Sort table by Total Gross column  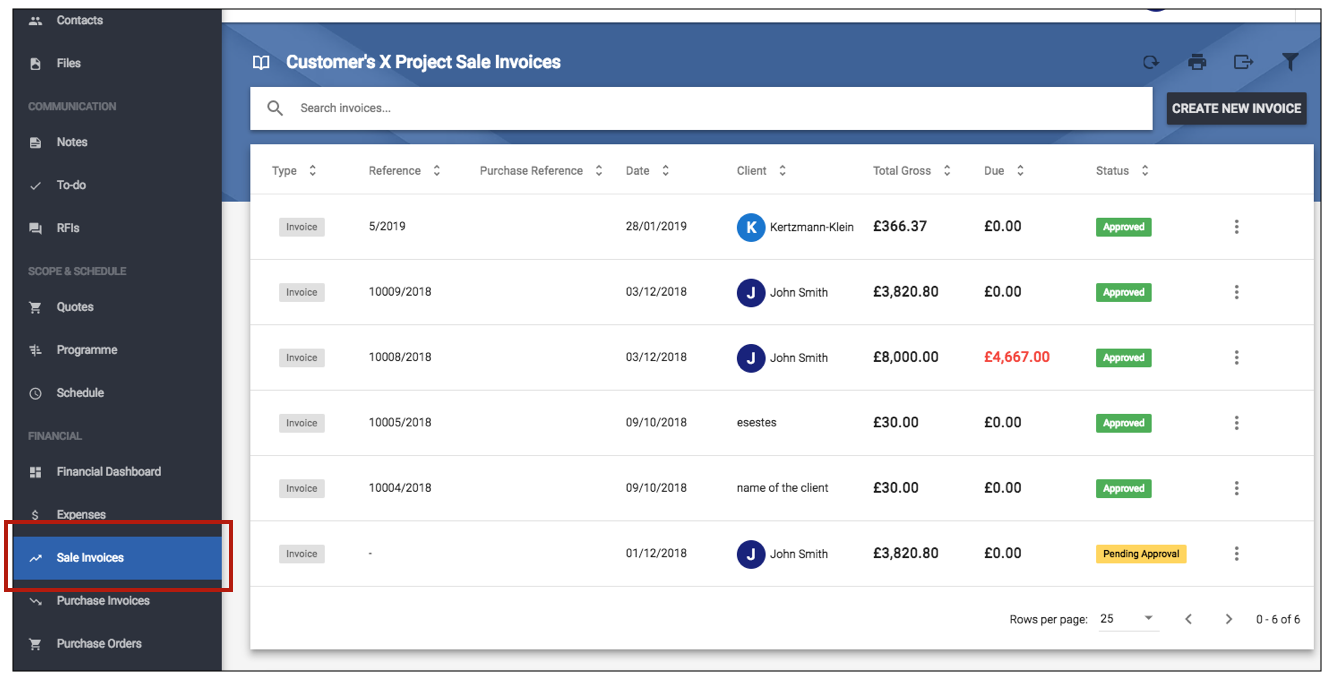[x=912, y=171]
